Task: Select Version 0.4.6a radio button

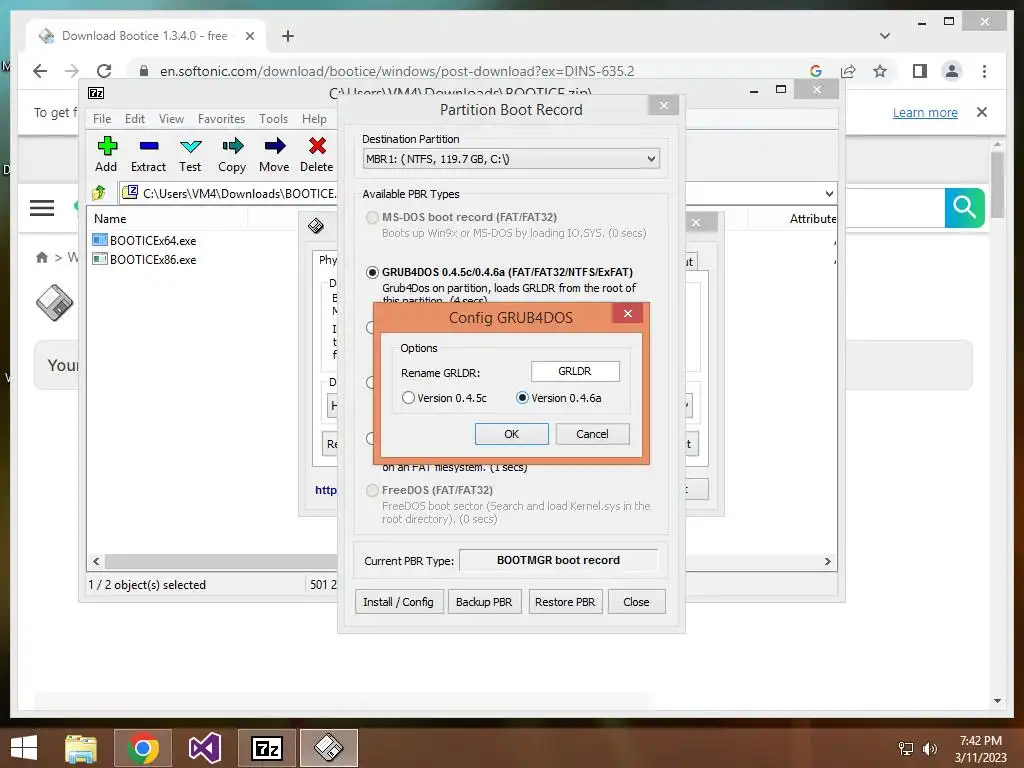Action: tap(522, 398)
